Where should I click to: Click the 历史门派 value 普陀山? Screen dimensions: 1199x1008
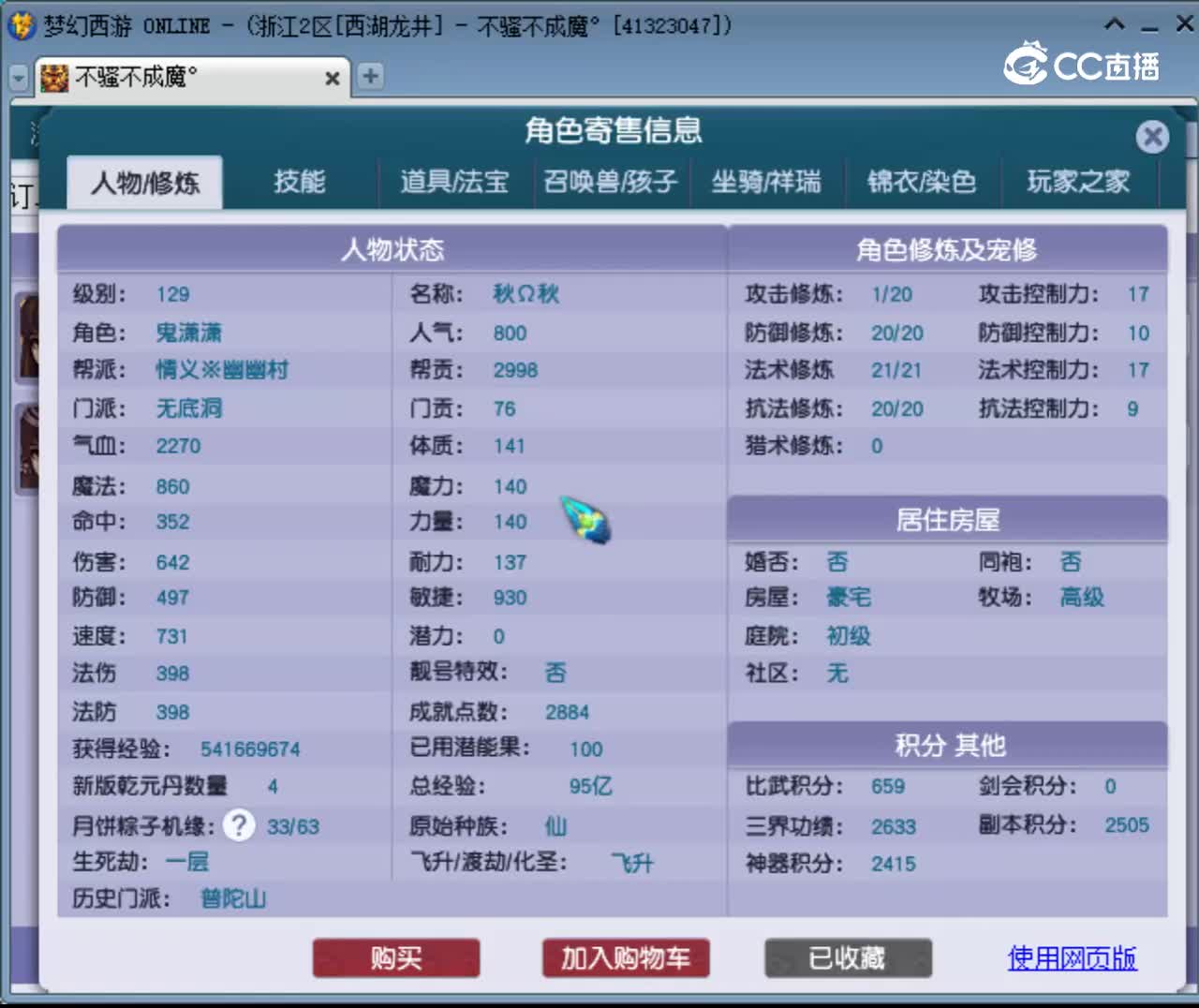point(233,899)
